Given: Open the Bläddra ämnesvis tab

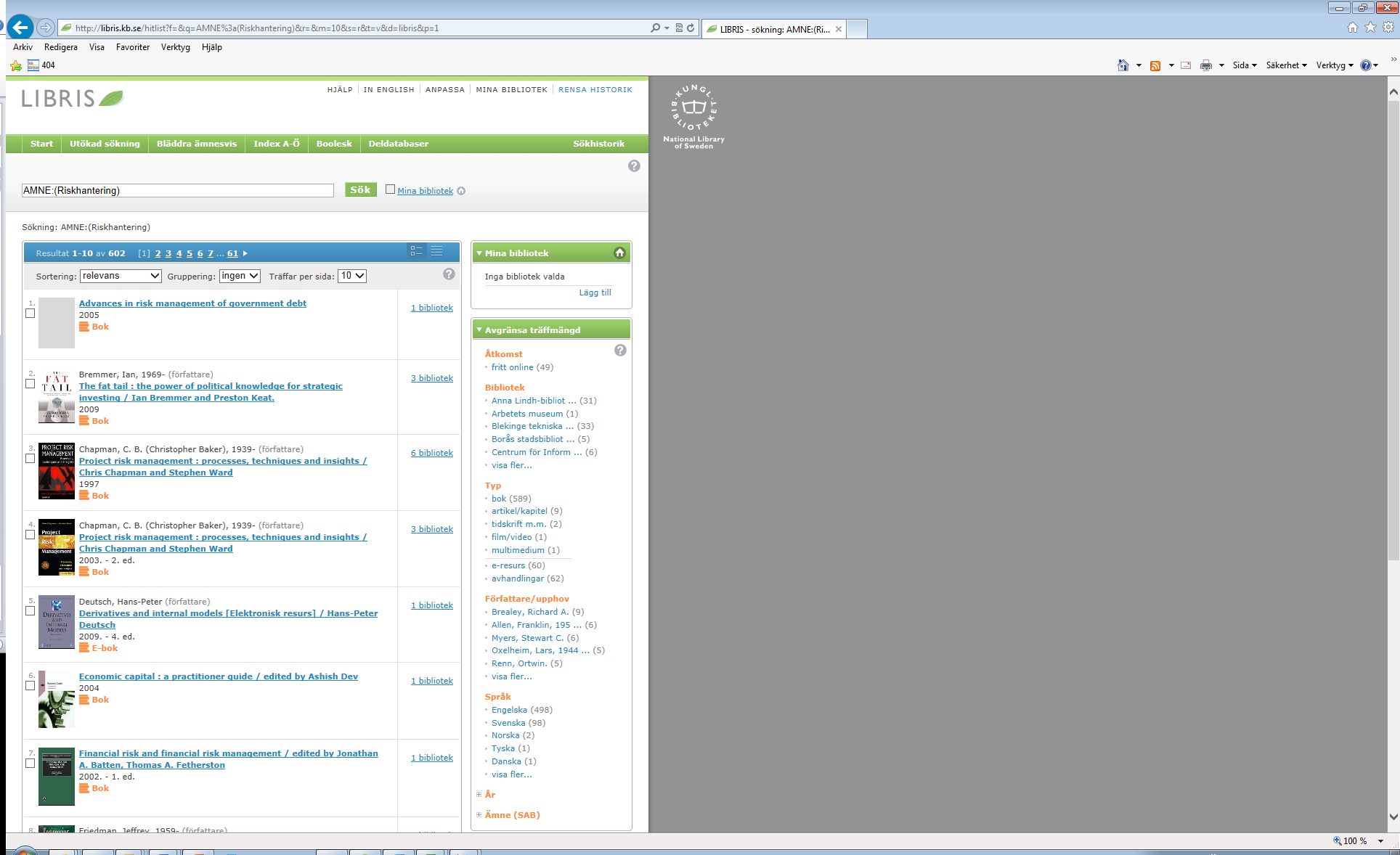Looking at the screenshot, I should tap(197, 144).
